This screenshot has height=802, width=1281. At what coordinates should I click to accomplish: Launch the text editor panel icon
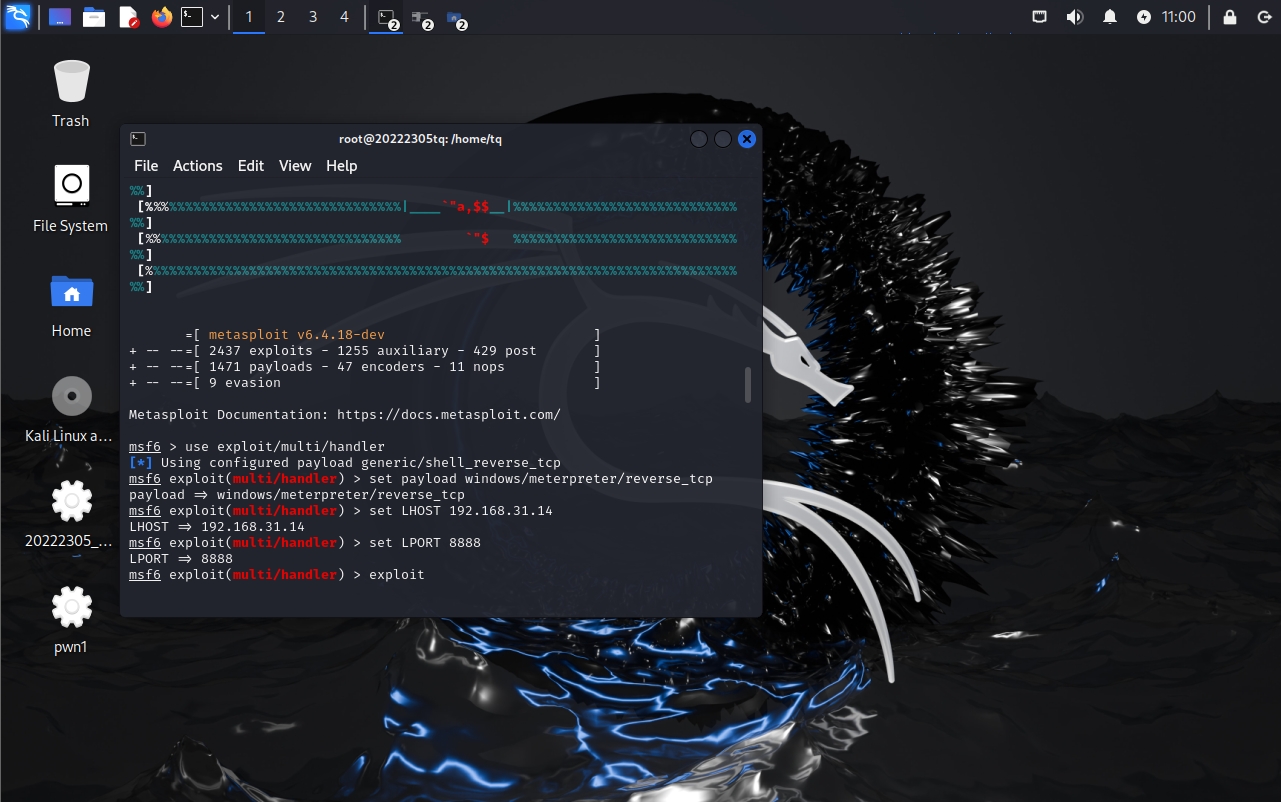[x=128, y=17]
